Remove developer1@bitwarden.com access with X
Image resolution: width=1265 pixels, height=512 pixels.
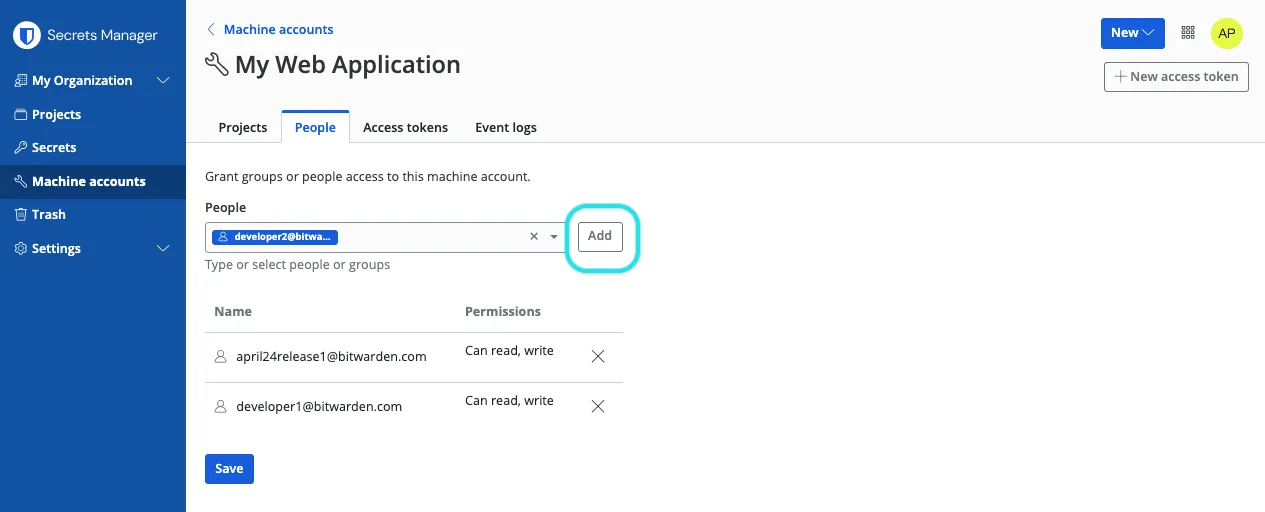click(x=598, y=406)
